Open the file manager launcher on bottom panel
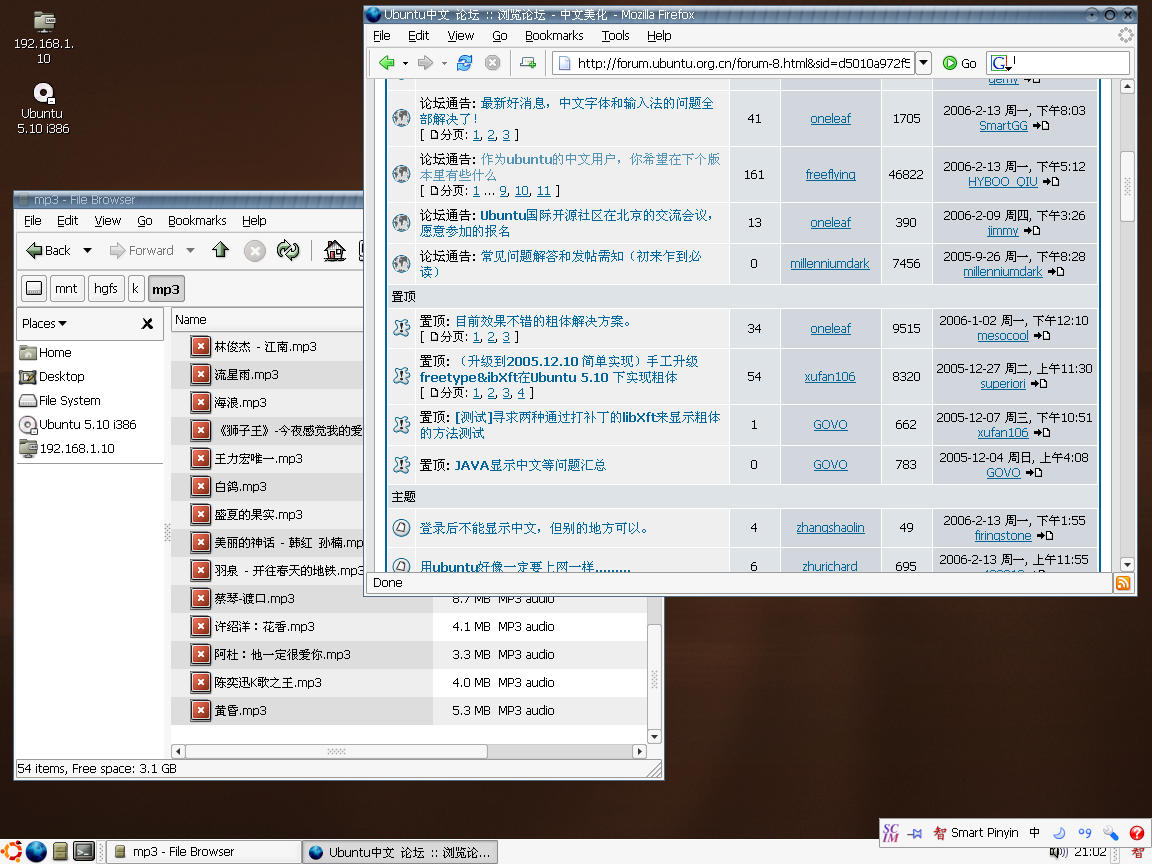The image size is (1152, 864). coord(60,852)
